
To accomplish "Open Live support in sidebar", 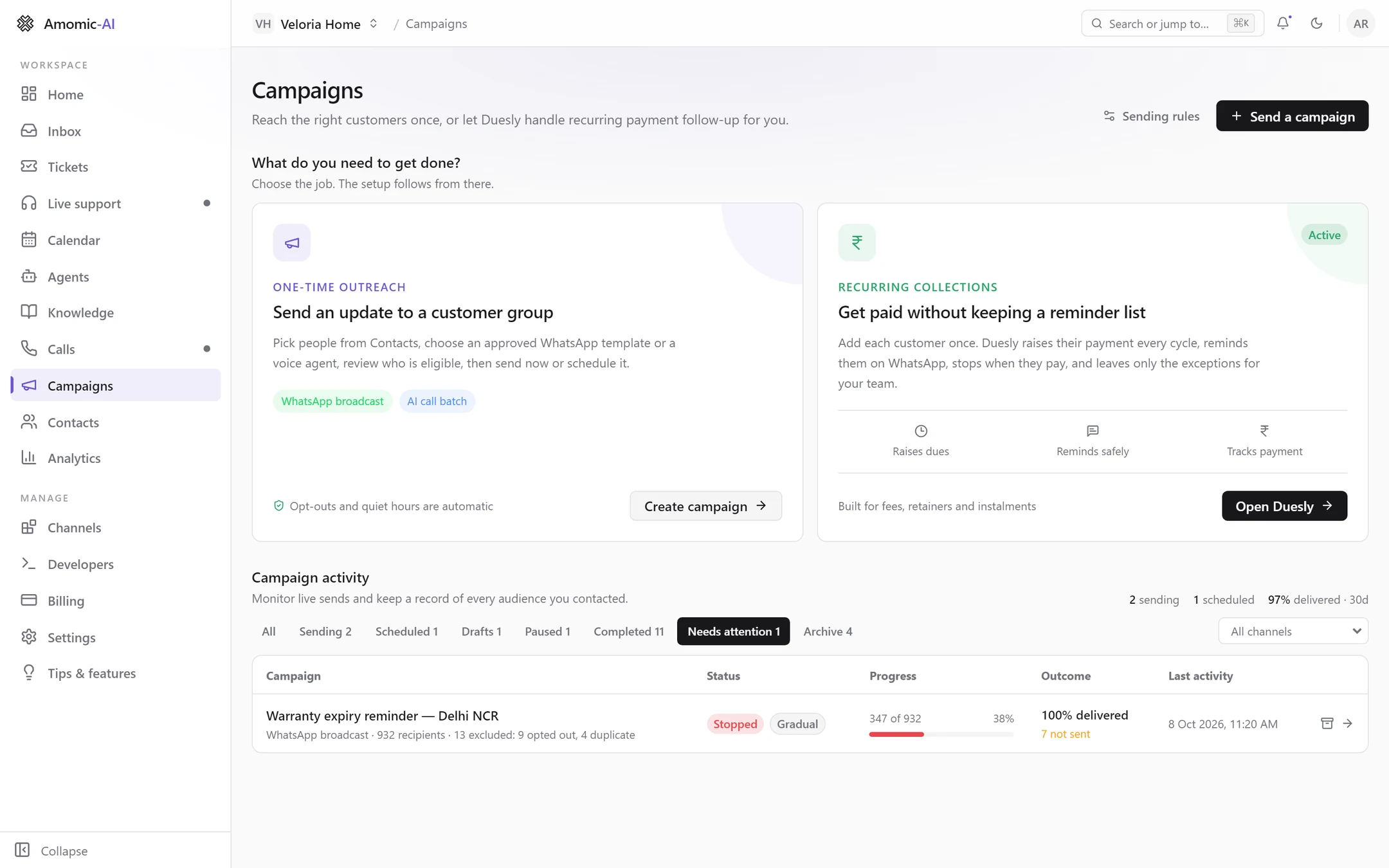I will click(x=116, y=204).
